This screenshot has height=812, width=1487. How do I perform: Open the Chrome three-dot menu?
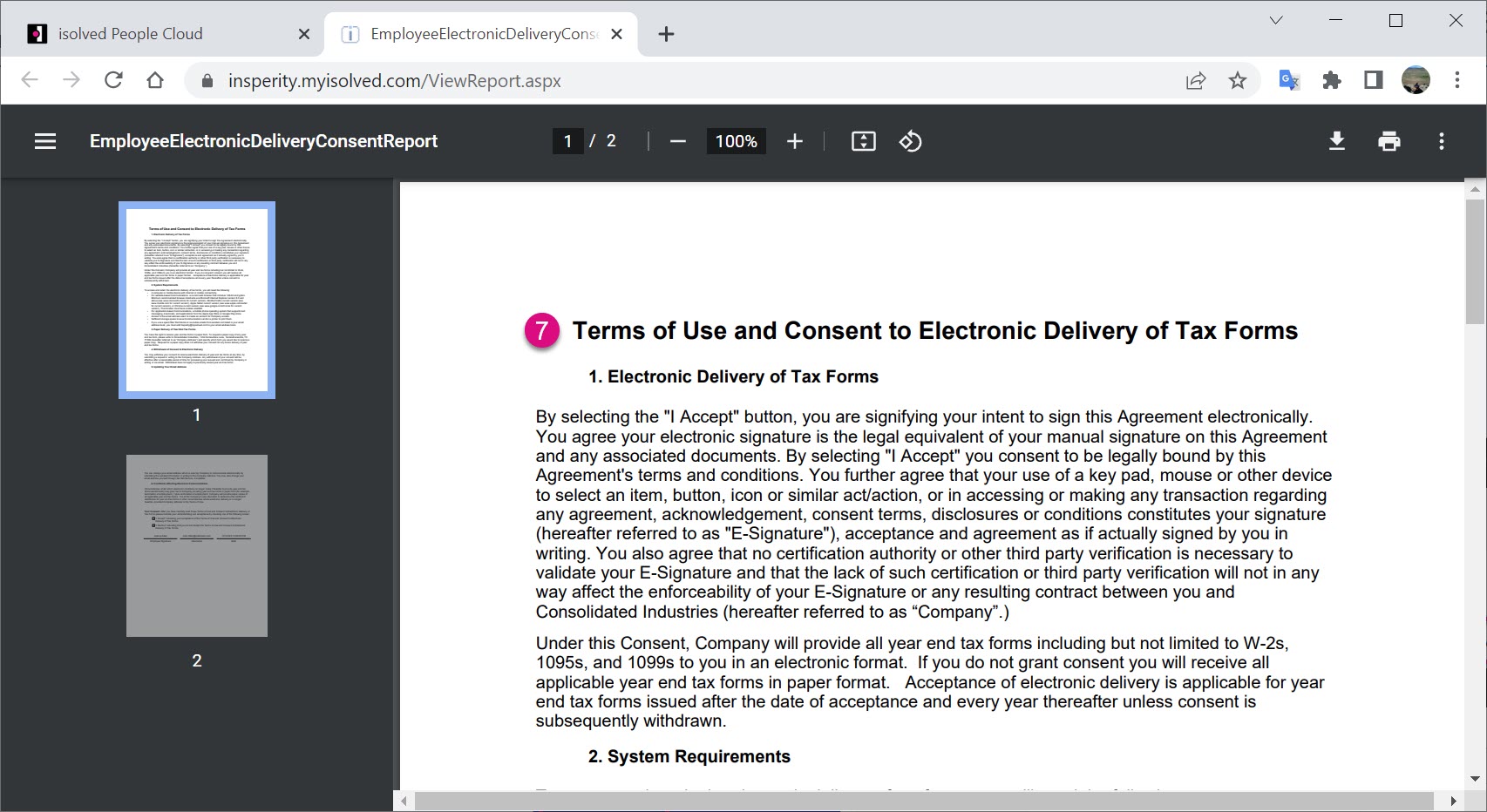(1456, 81)
